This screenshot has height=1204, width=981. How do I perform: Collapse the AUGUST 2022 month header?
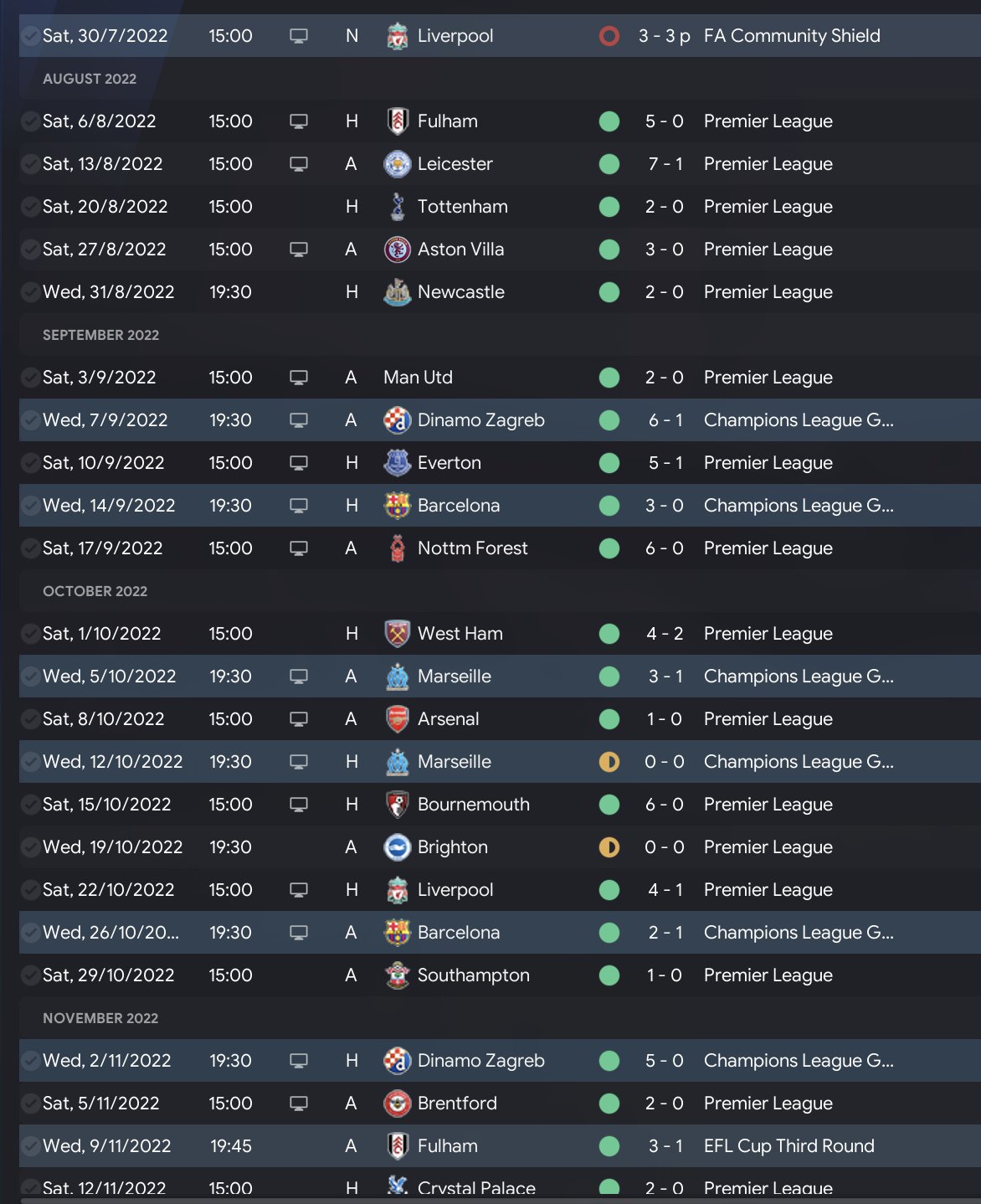click(90, 79)
